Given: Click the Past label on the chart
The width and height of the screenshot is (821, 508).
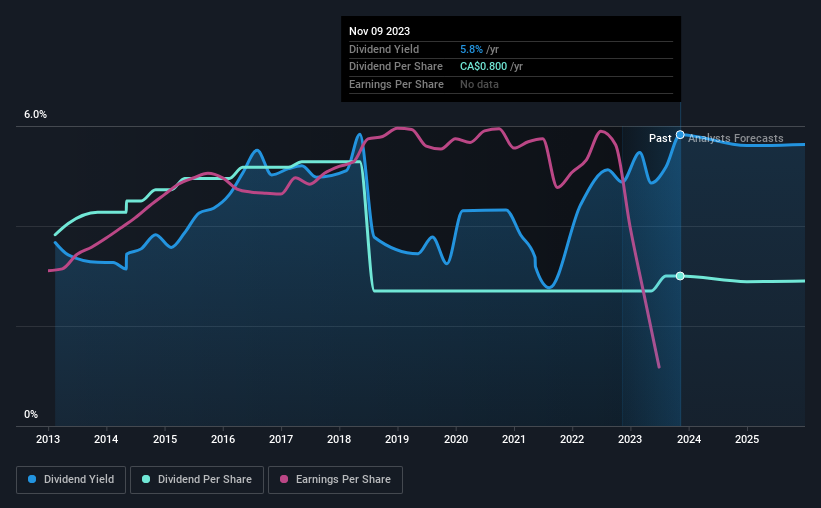Looking at the screenshot, I should (x=660, y=138).
